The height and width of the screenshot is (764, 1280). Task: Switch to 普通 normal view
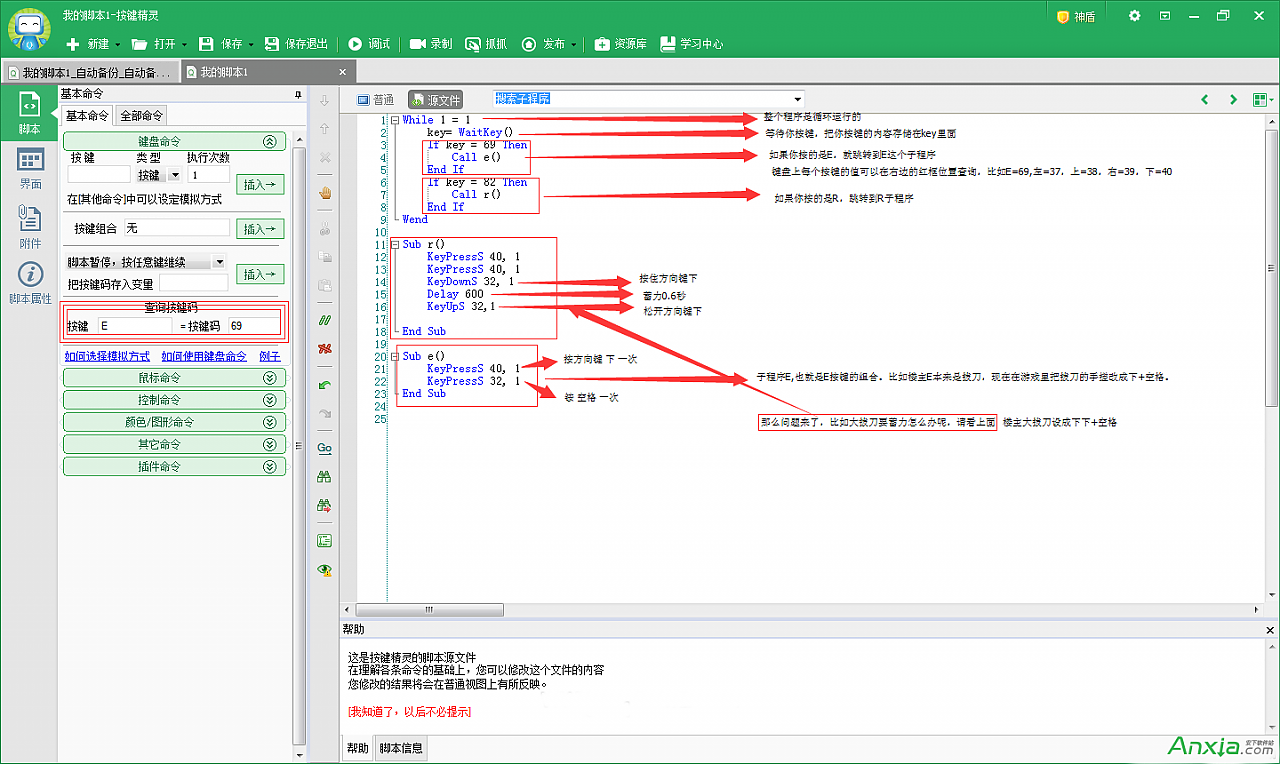[376, 100]
